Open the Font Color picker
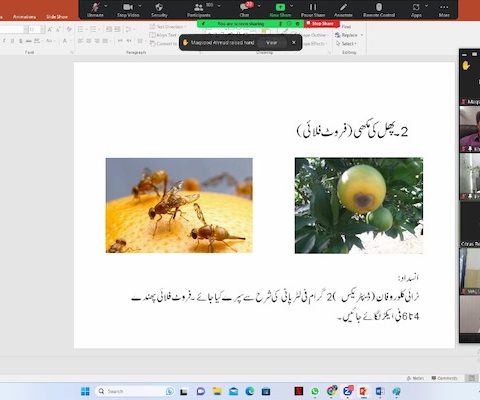The image size is (480, 400). coord(65,41)
